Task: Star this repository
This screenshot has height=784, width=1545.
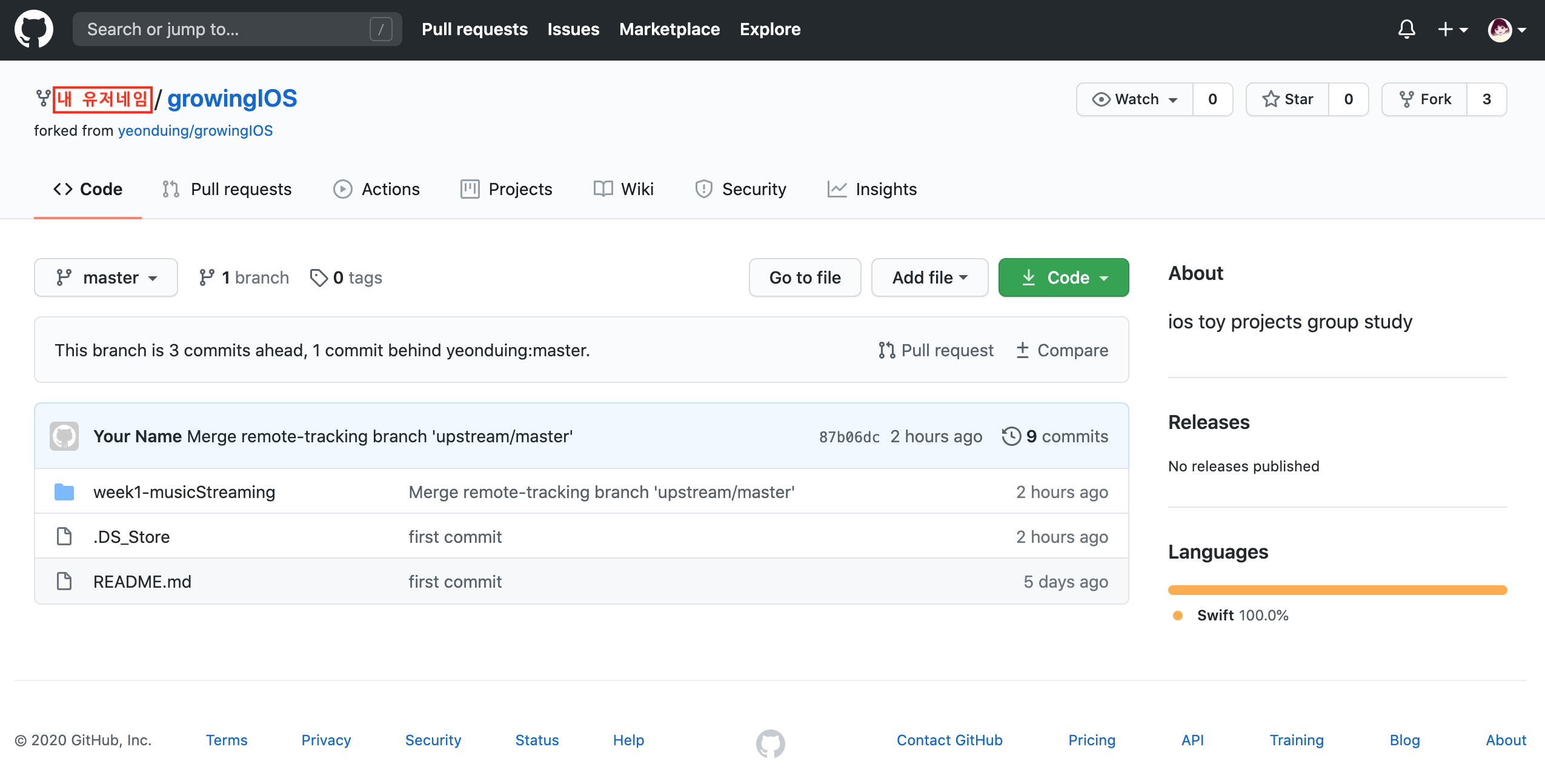Action: 1287,99
